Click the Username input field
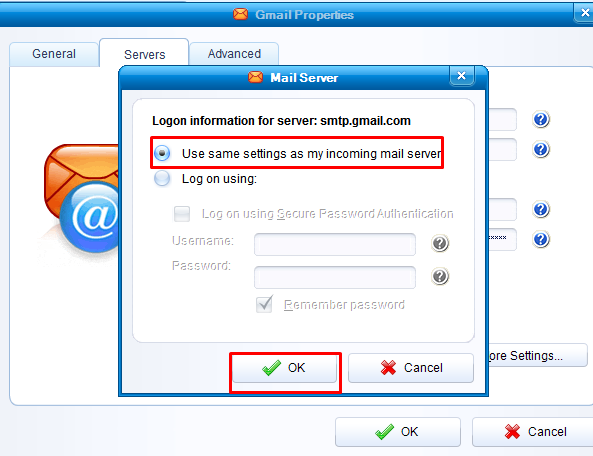The image size is (593, 456). coord(335,244)
